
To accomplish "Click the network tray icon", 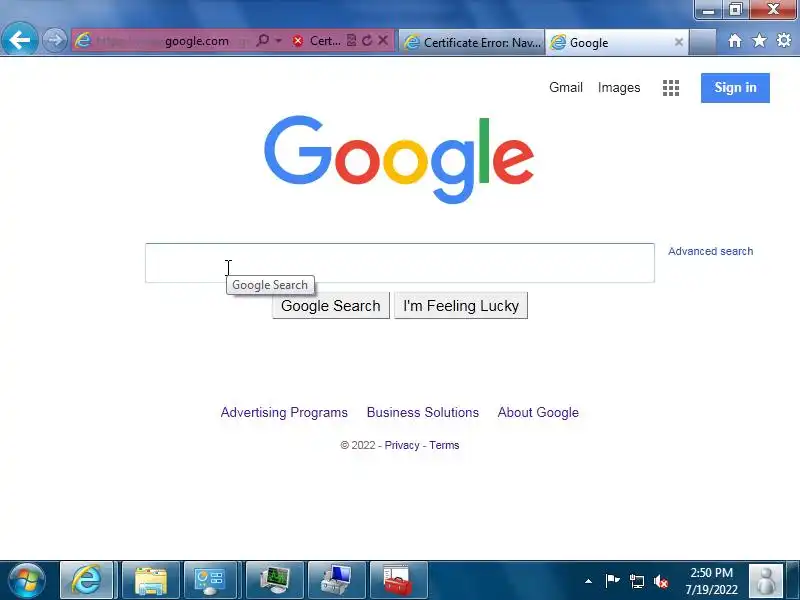I will coord(637,581).
